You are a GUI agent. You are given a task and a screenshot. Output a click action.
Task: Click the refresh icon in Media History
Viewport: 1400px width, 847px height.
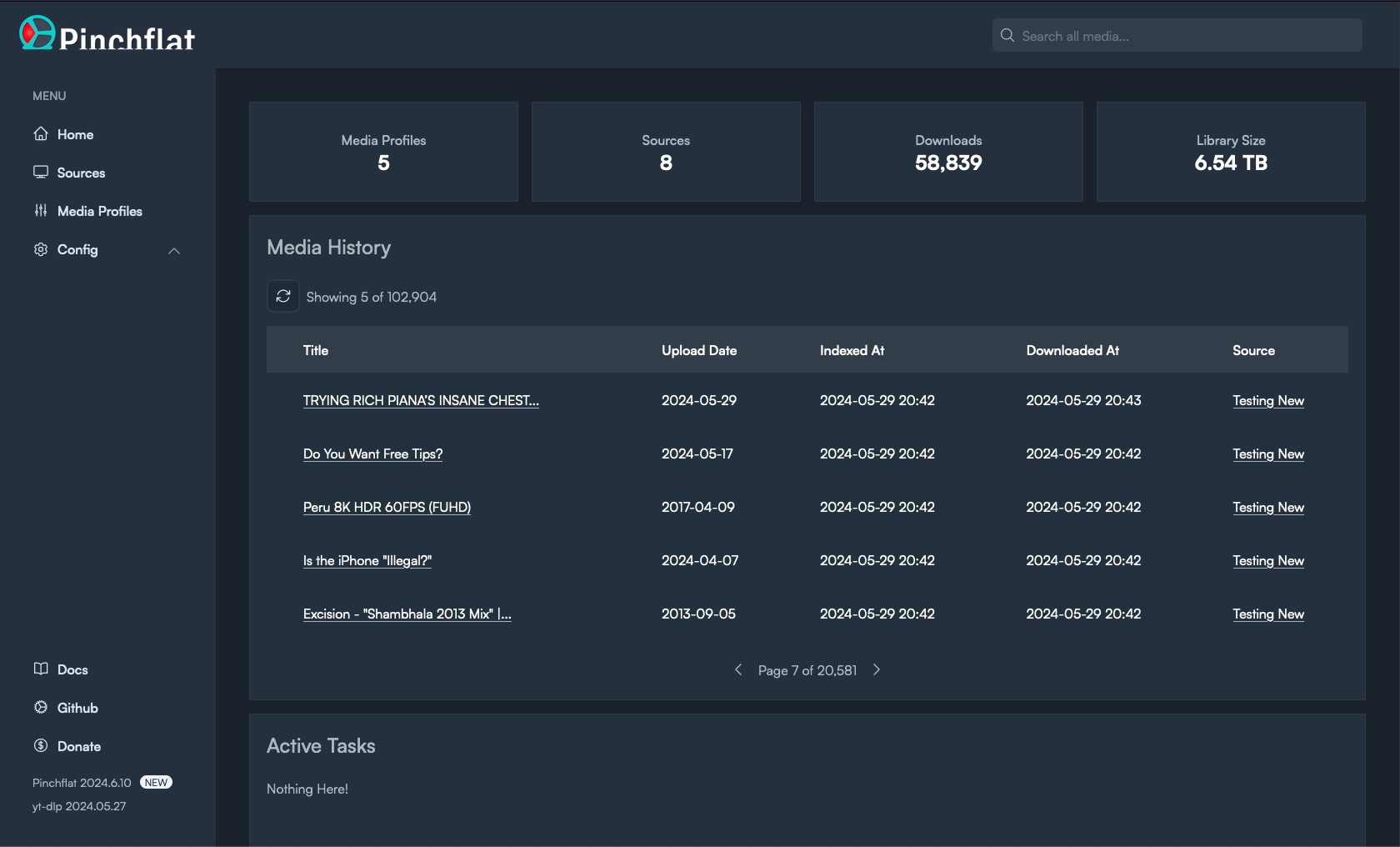282,296
